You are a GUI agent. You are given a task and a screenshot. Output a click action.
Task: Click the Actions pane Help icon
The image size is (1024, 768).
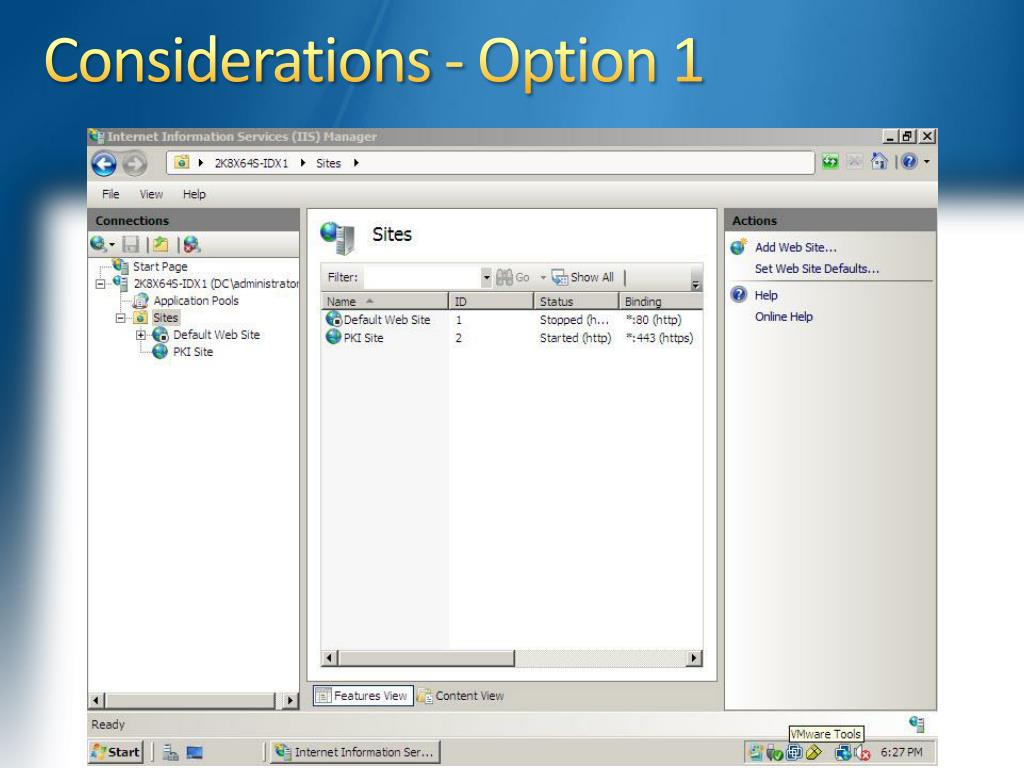pos(739,295)
